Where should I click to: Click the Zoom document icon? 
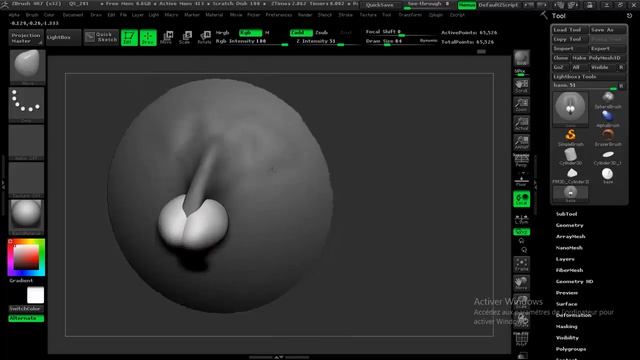(x=522, y=105)
